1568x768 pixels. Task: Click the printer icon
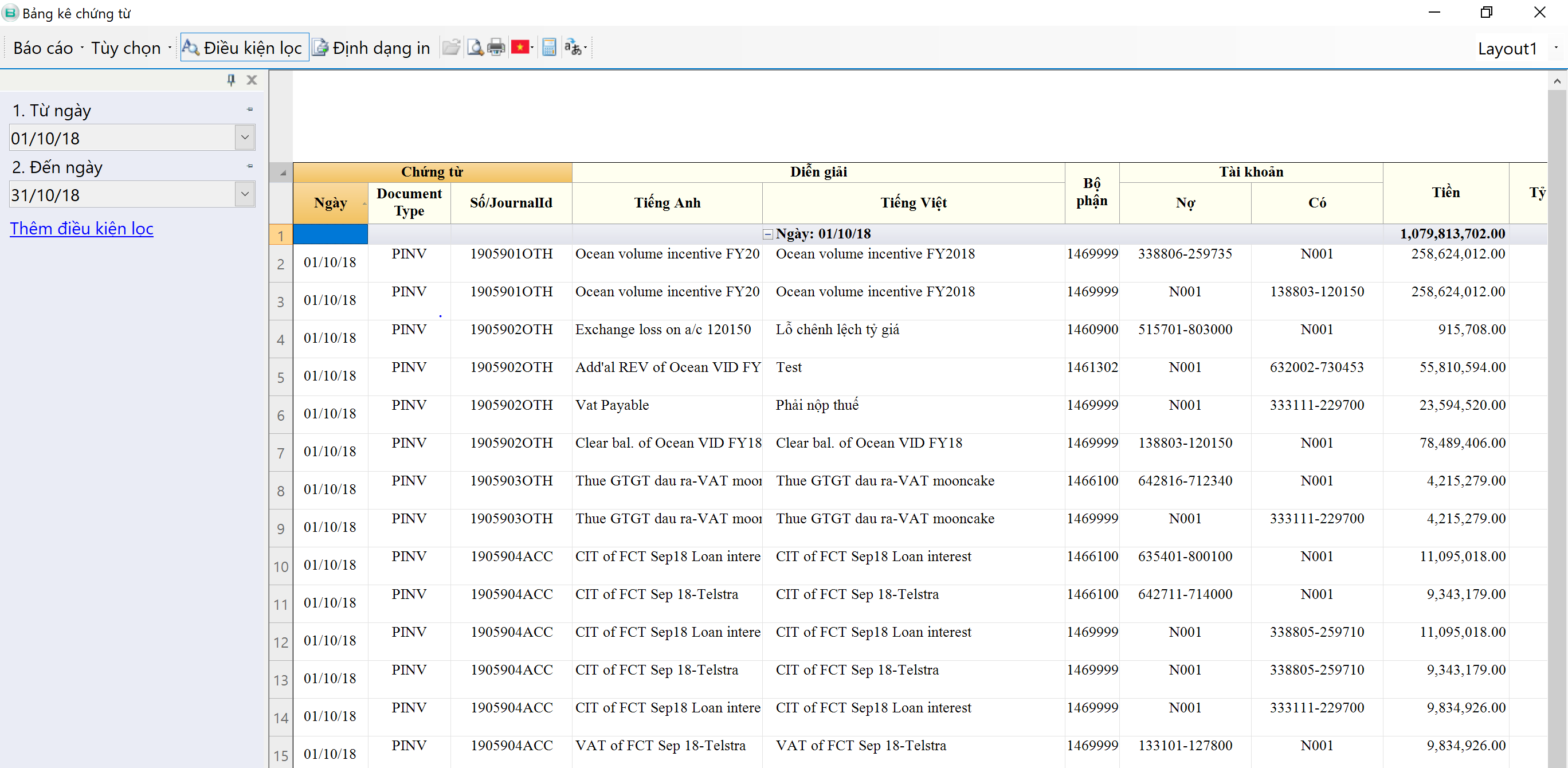point(496,47)
